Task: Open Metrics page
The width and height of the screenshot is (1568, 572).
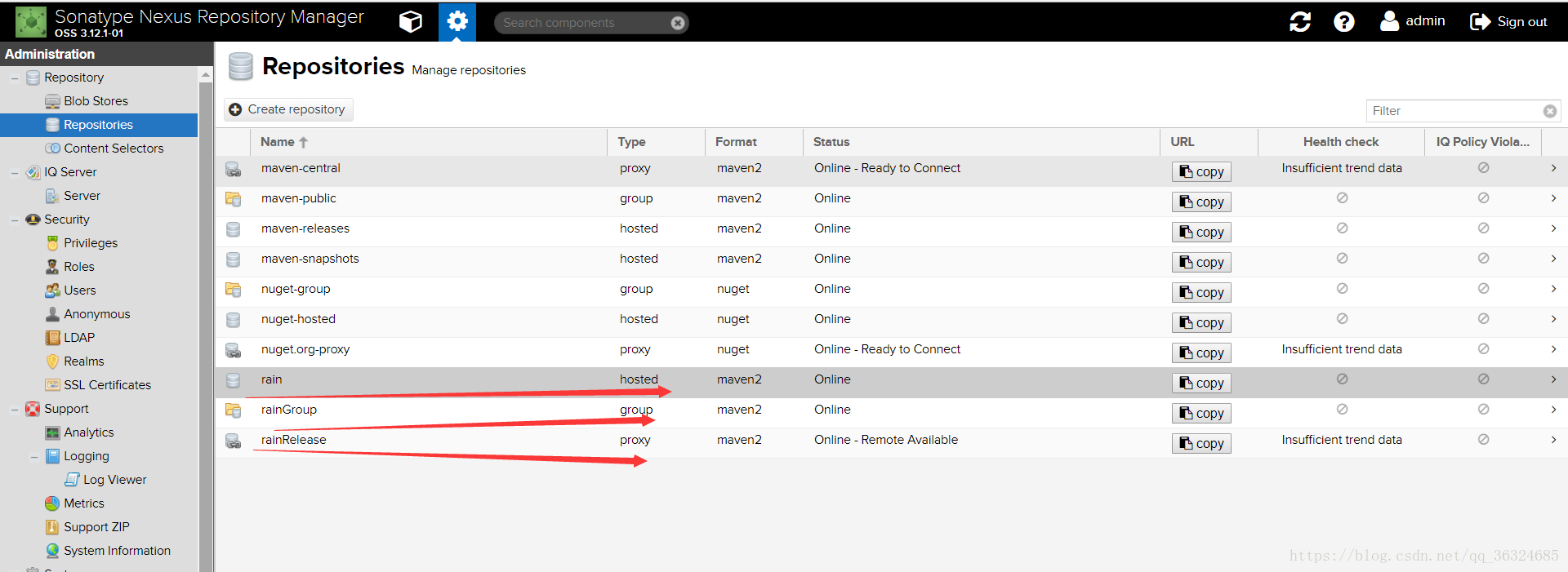Action: pyautogui.click(x=83, y=503)
